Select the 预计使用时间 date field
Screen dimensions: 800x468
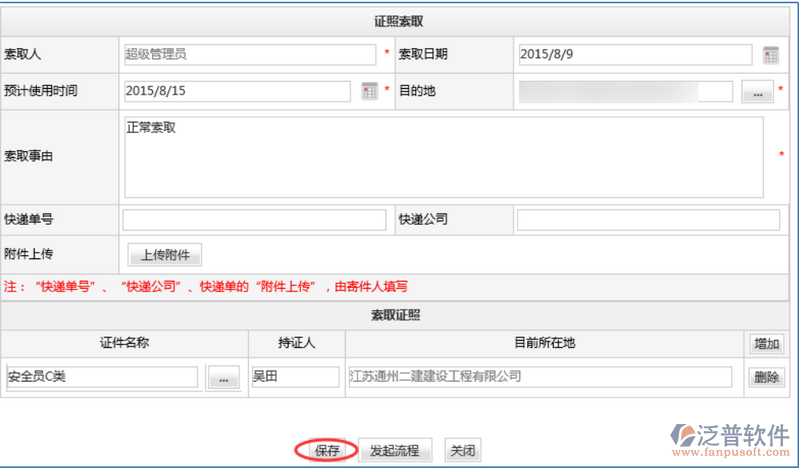[236, 91]
